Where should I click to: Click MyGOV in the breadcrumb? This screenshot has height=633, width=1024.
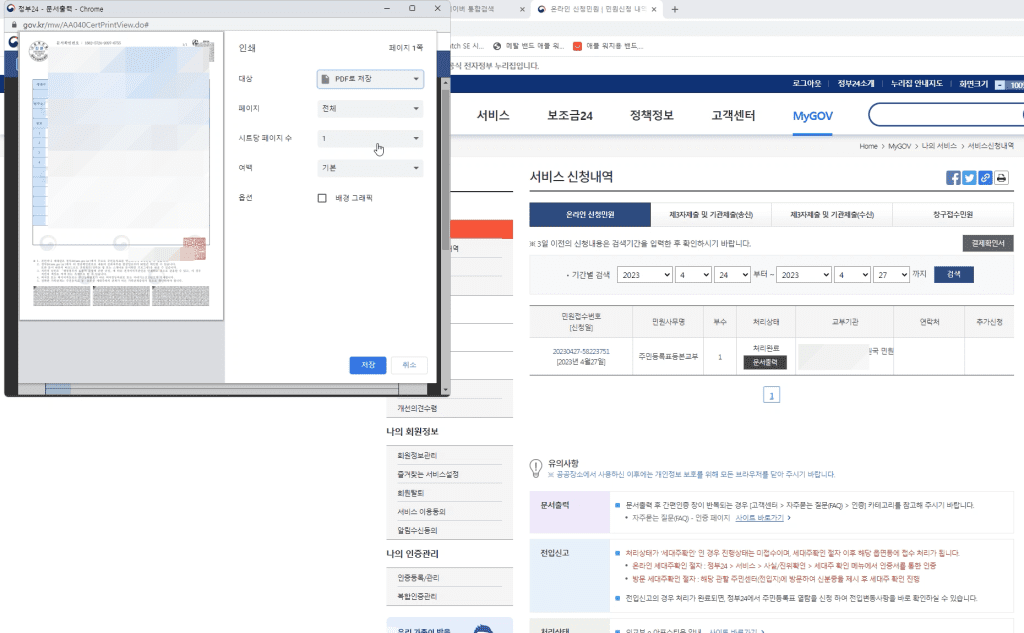pyautogui.click(x=899, y=146)
